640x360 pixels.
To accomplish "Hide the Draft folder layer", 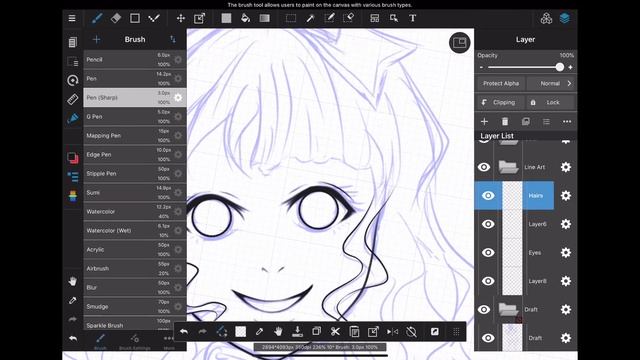I will (x=484, y=309).
